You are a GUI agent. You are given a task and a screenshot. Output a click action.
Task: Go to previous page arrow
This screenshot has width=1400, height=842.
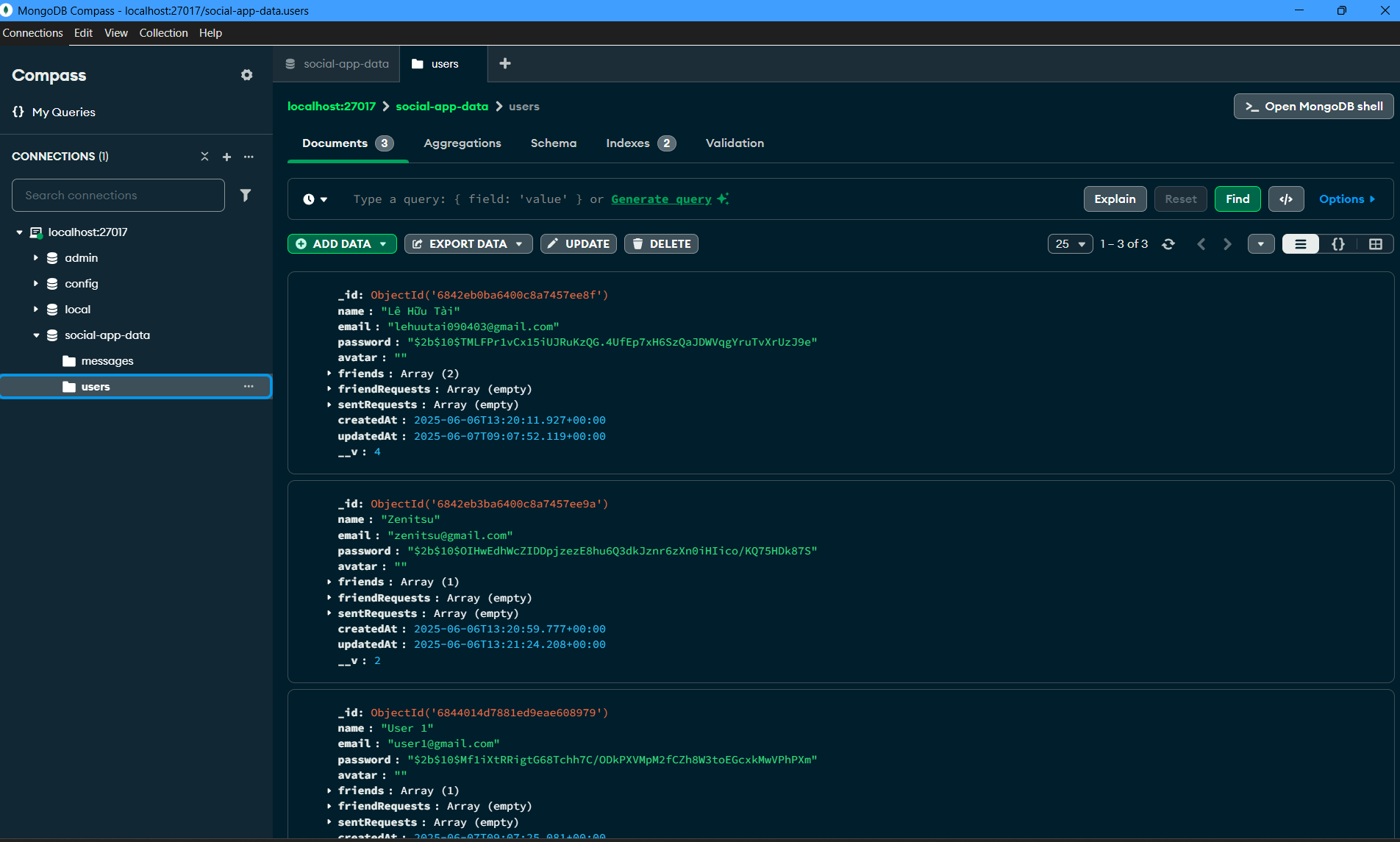click(x=1201, y=244)
